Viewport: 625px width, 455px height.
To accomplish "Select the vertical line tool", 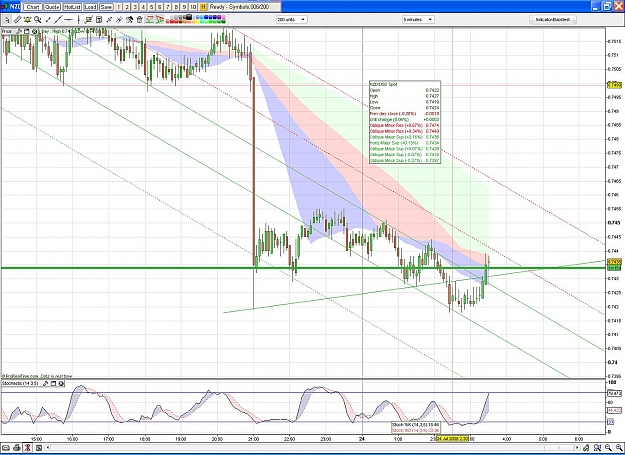I will 79,19.
